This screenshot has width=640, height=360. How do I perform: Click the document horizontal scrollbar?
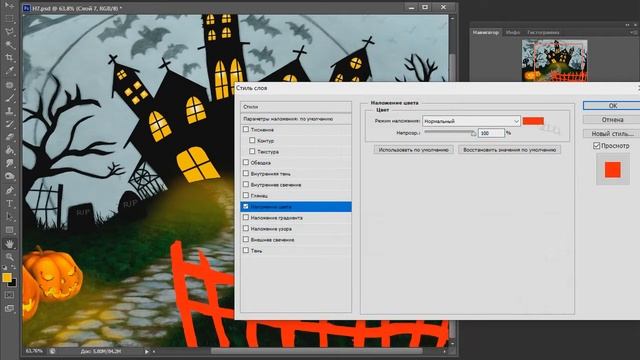point(316,351)
